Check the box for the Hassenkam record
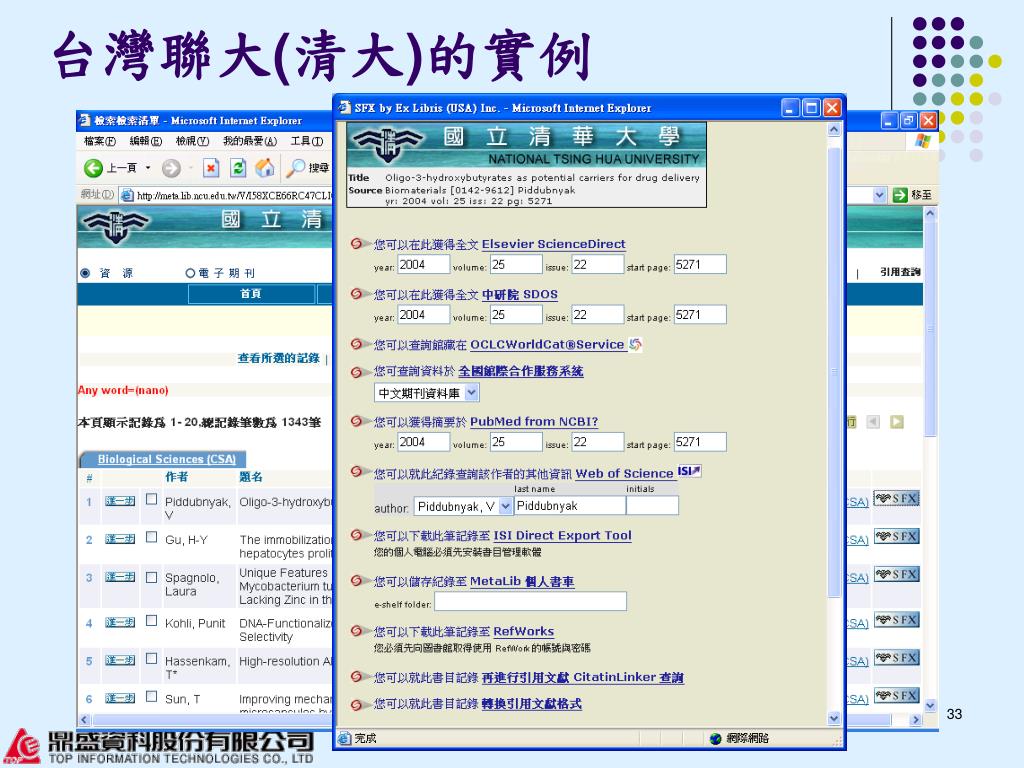This screenshot has width=1024, height=768. [x=152, y=658]
